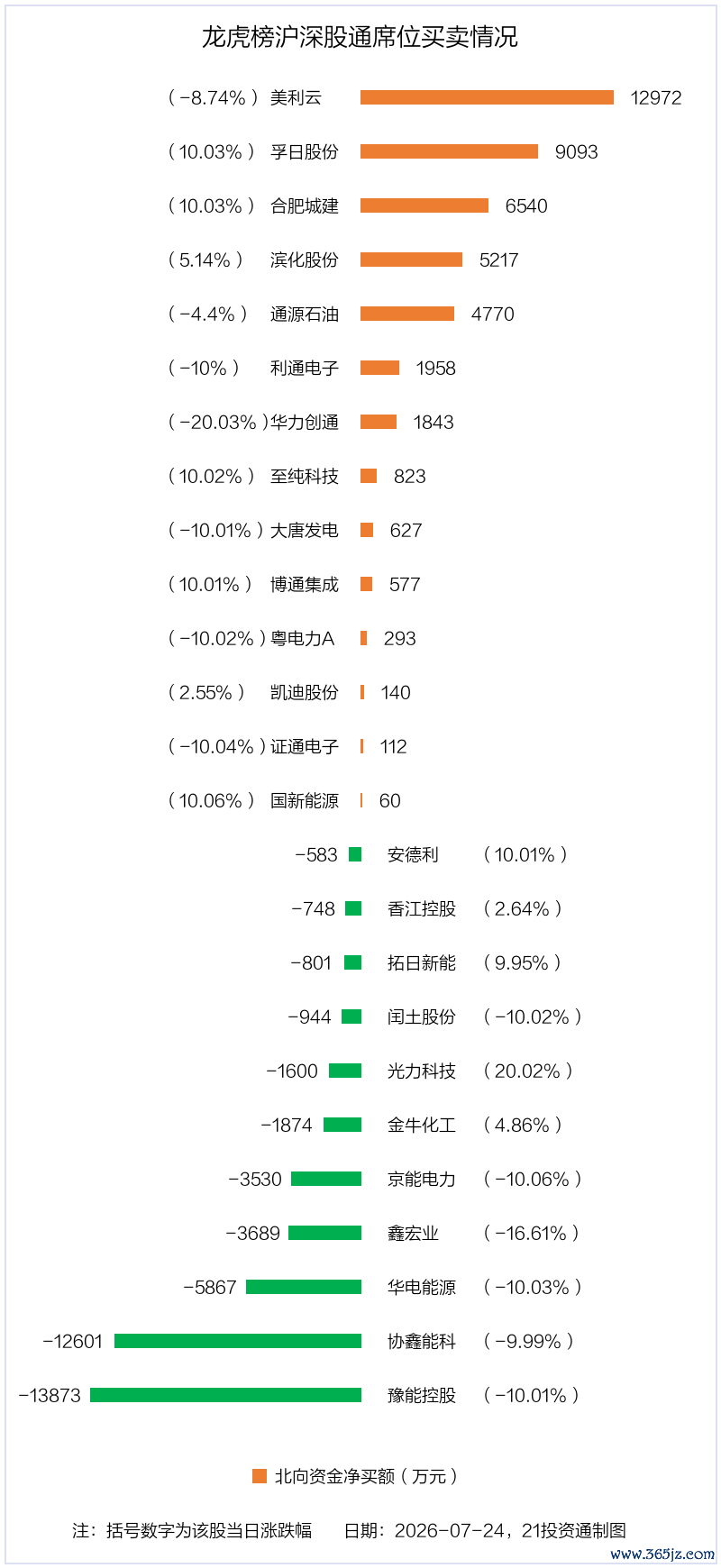
Task: Click the 华电能源 label
Action: [x=422, y=1287]
